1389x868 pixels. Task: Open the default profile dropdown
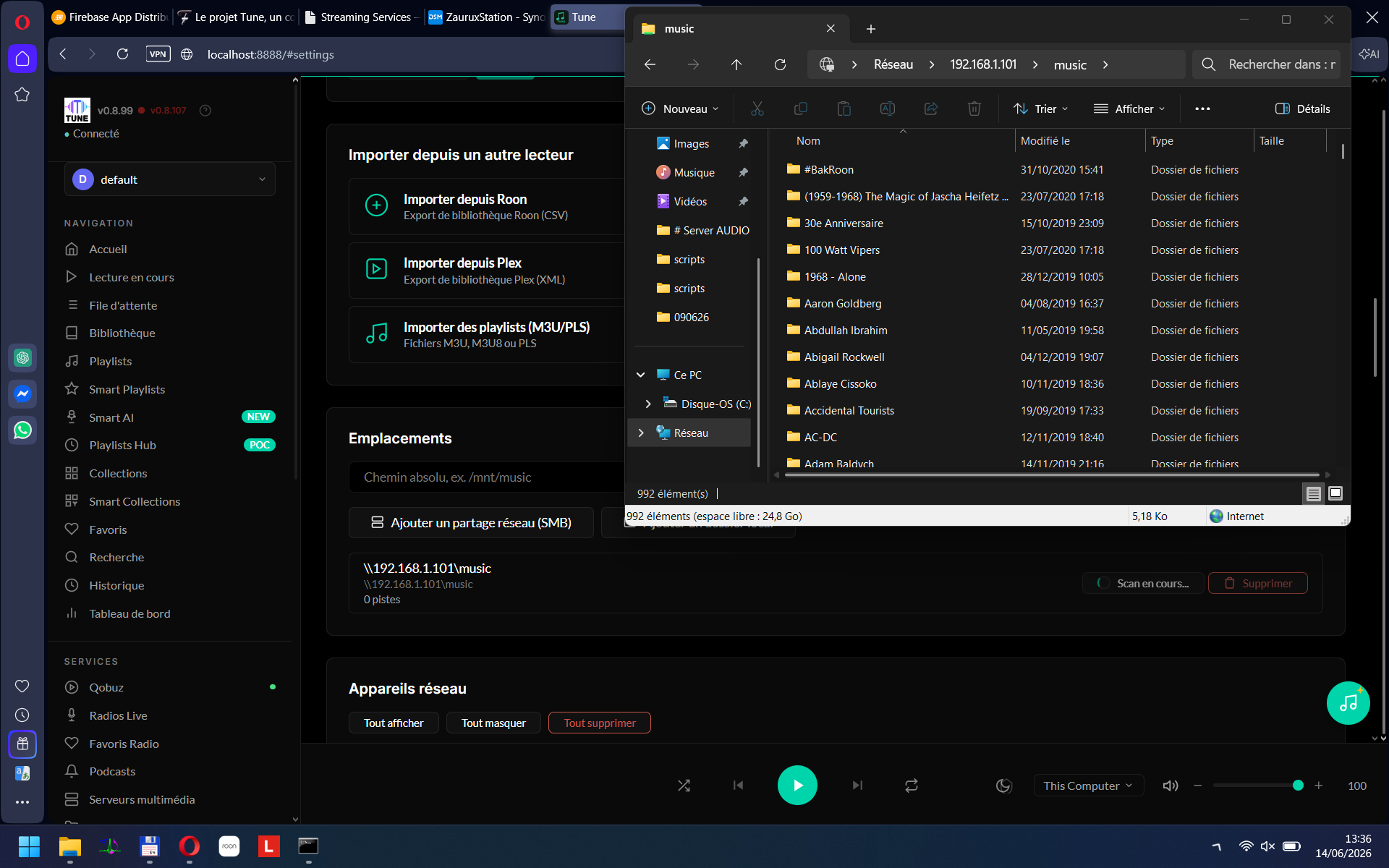pos(170,179)
